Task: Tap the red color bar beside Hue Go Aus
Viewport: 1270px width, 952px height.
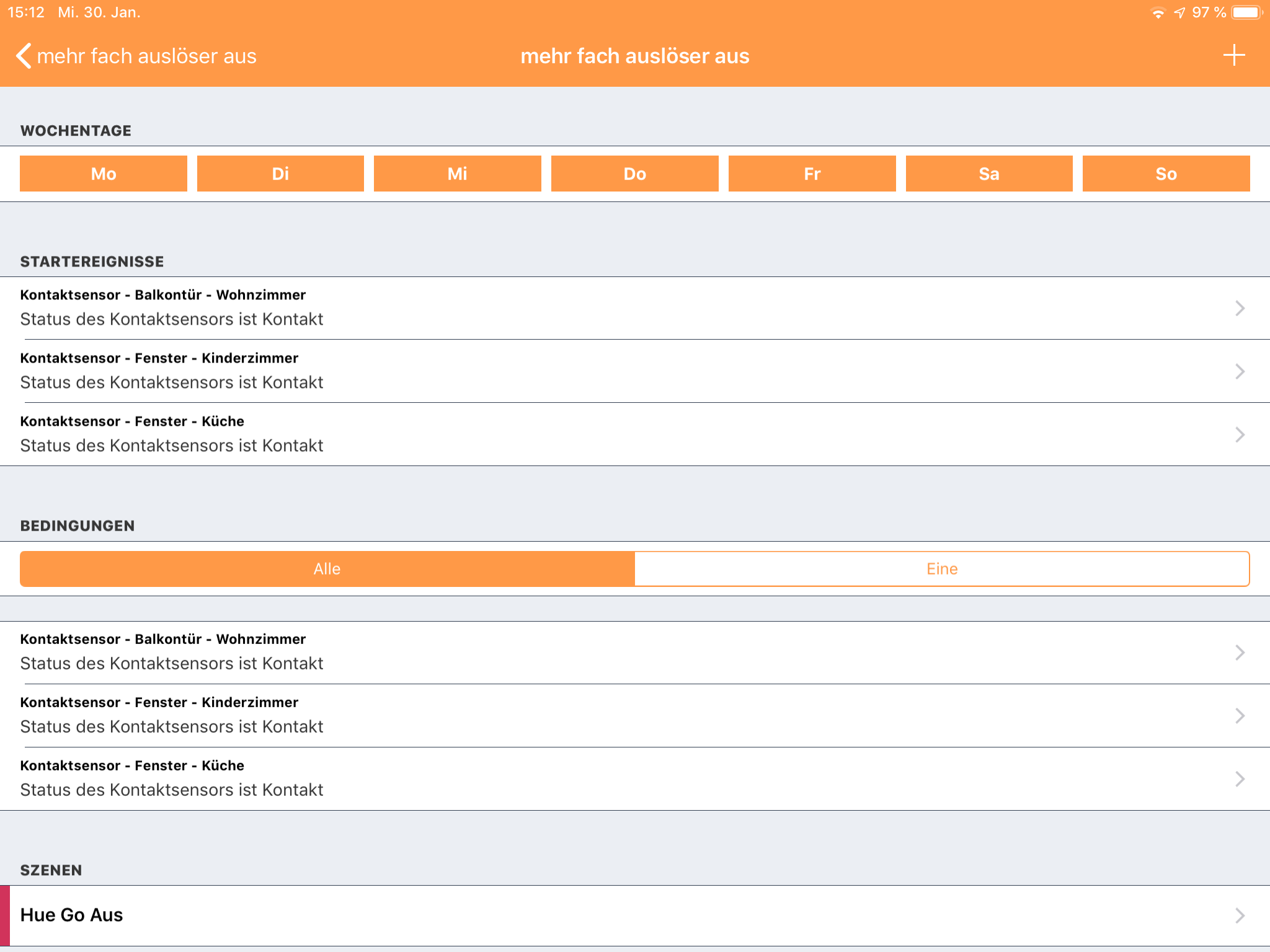Action: pyautogui.click(x=5, y=915)
